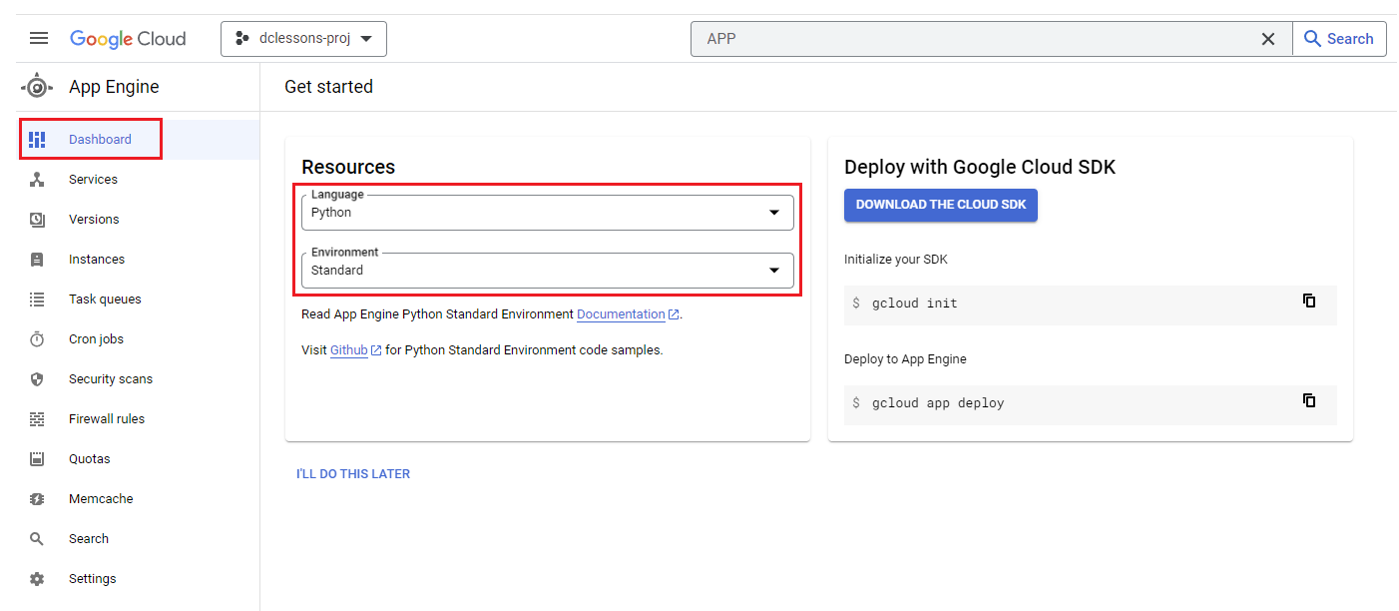Click the top bar Search button

(1340, 39)
